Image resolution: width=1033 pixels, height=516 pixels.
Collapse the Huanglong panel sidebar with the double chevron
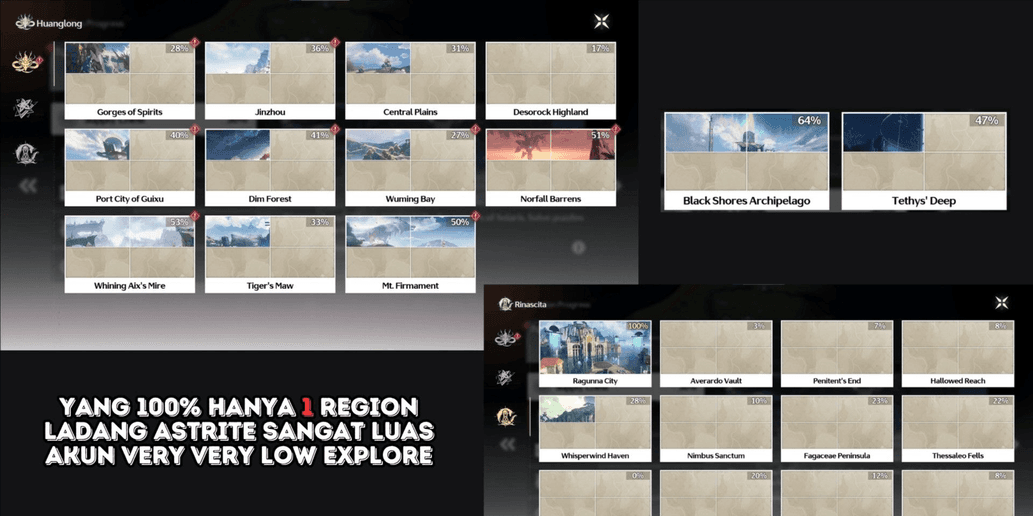(28, 186)
